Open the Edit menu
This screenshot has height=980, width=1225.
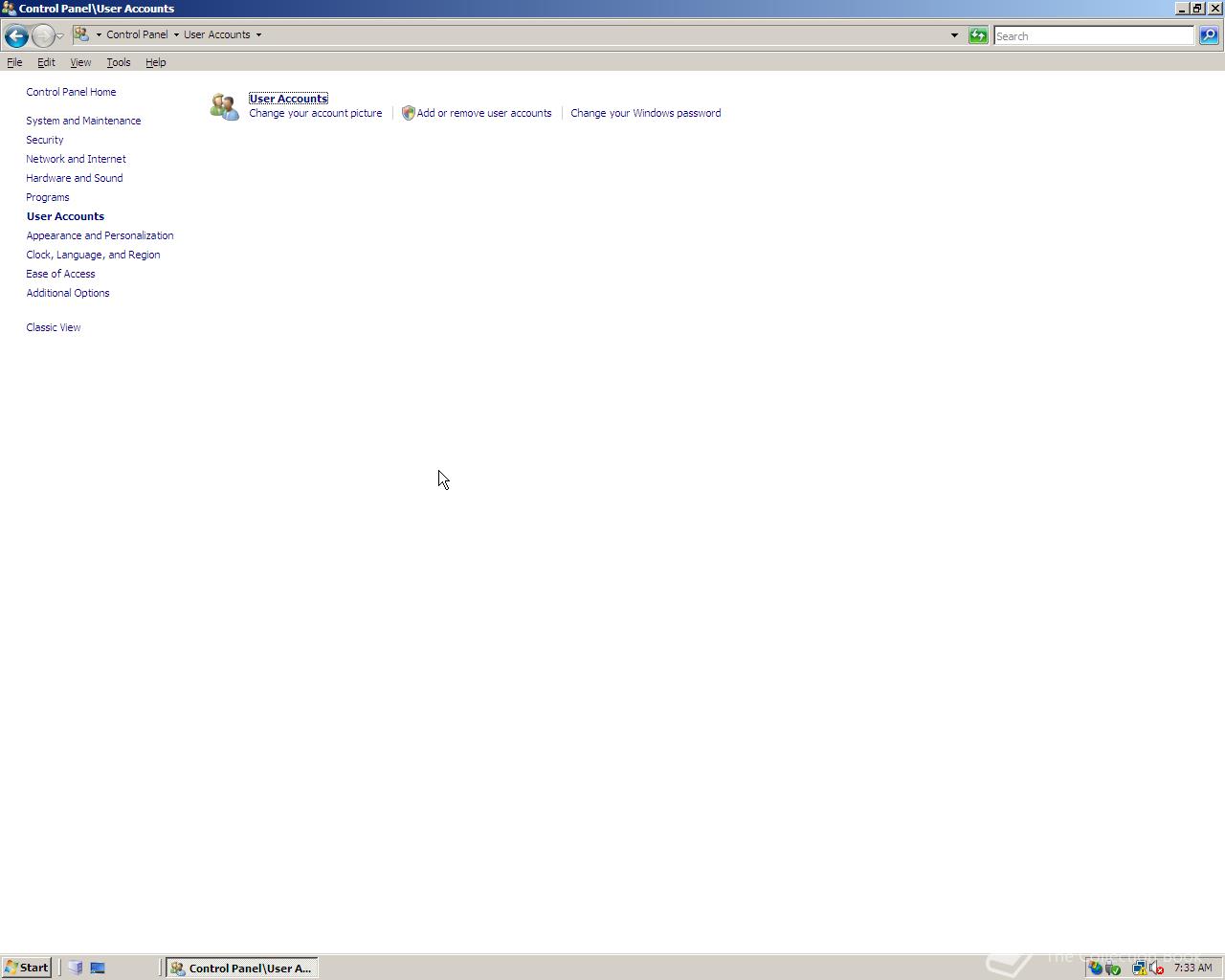pos(46,62)
